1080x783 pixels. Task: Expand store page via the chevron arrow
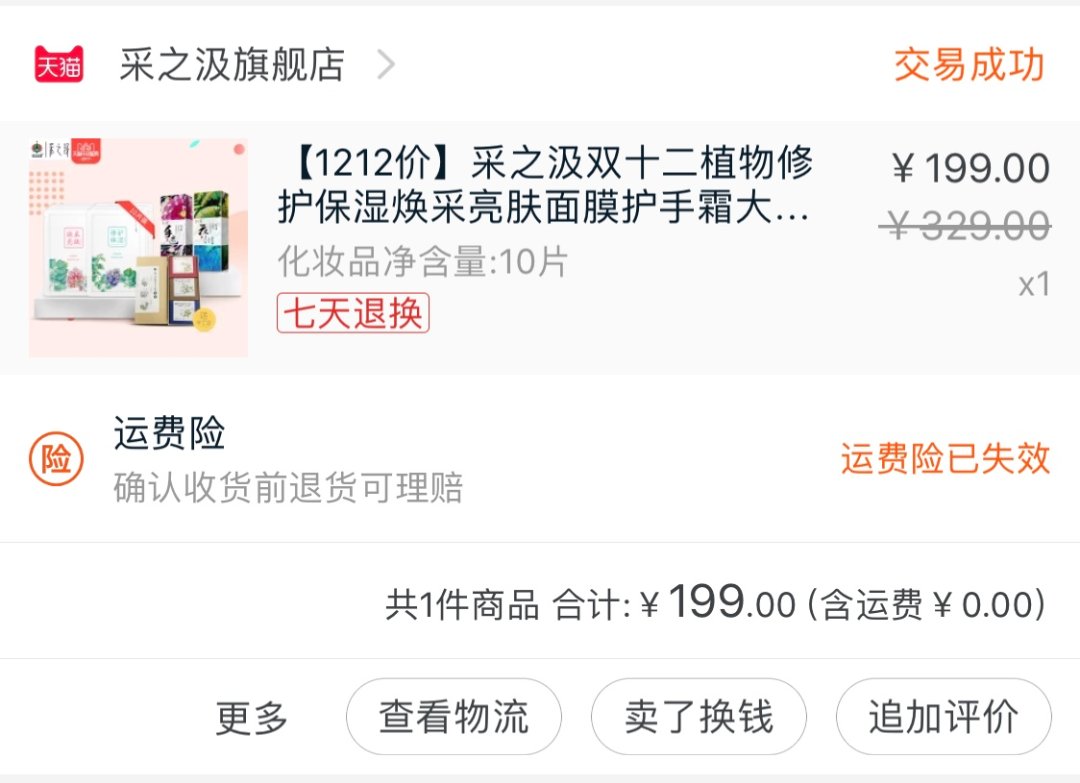(386, 65)
